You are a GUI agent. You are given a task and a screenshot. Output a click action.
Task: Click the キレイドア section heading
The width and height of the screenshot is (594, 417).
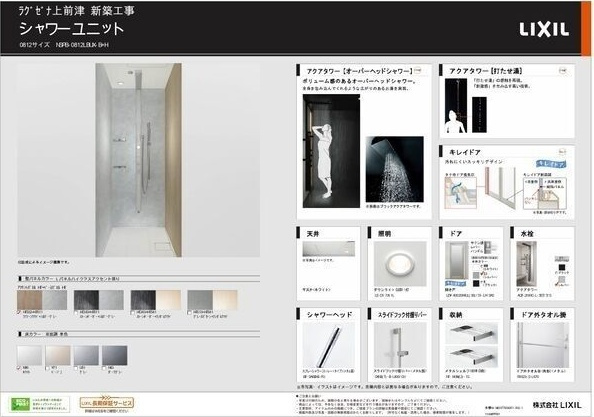tap(464, 152)
